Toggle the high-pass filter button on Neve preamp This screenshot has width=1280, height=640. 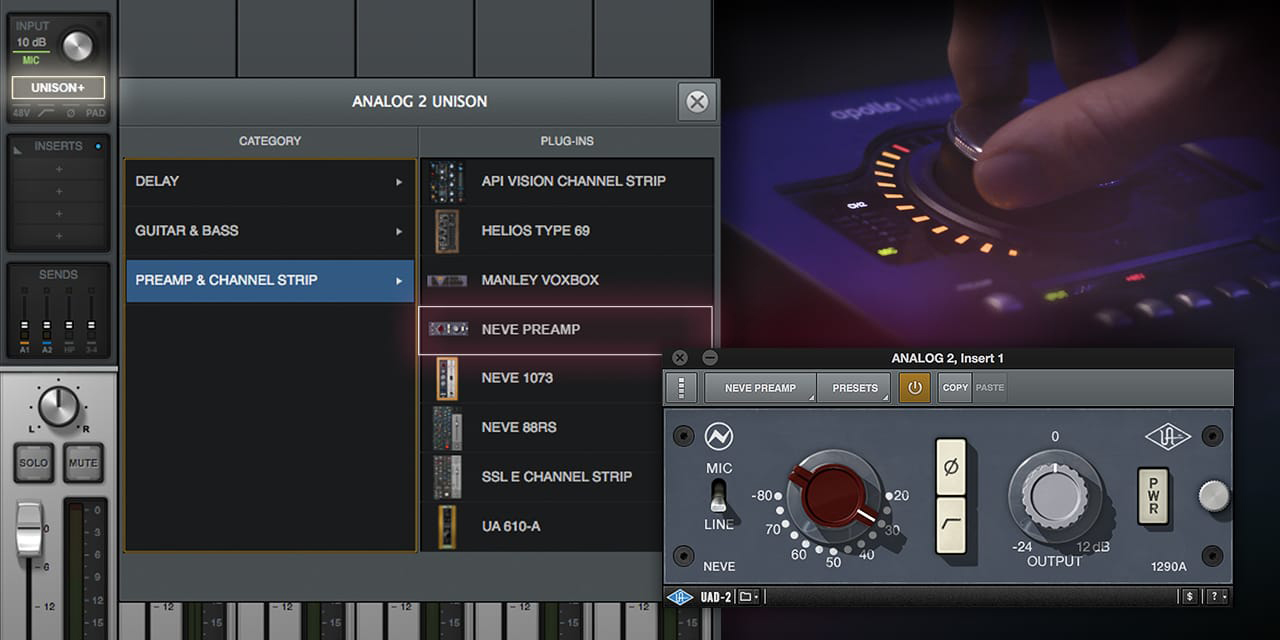pos(950,525)
